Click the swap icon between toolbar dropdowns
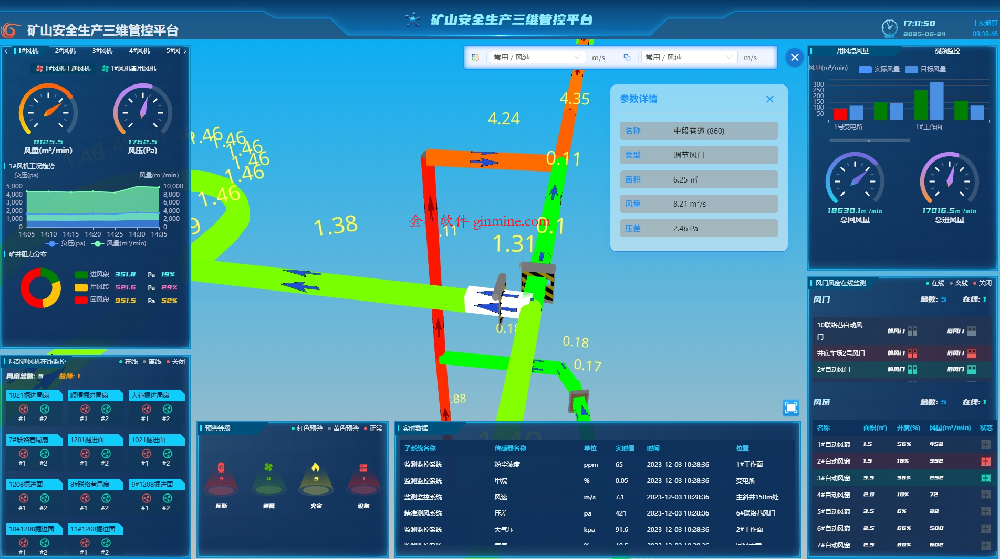The height and width of the screenshot is (559, 1000). click(626, 58)
